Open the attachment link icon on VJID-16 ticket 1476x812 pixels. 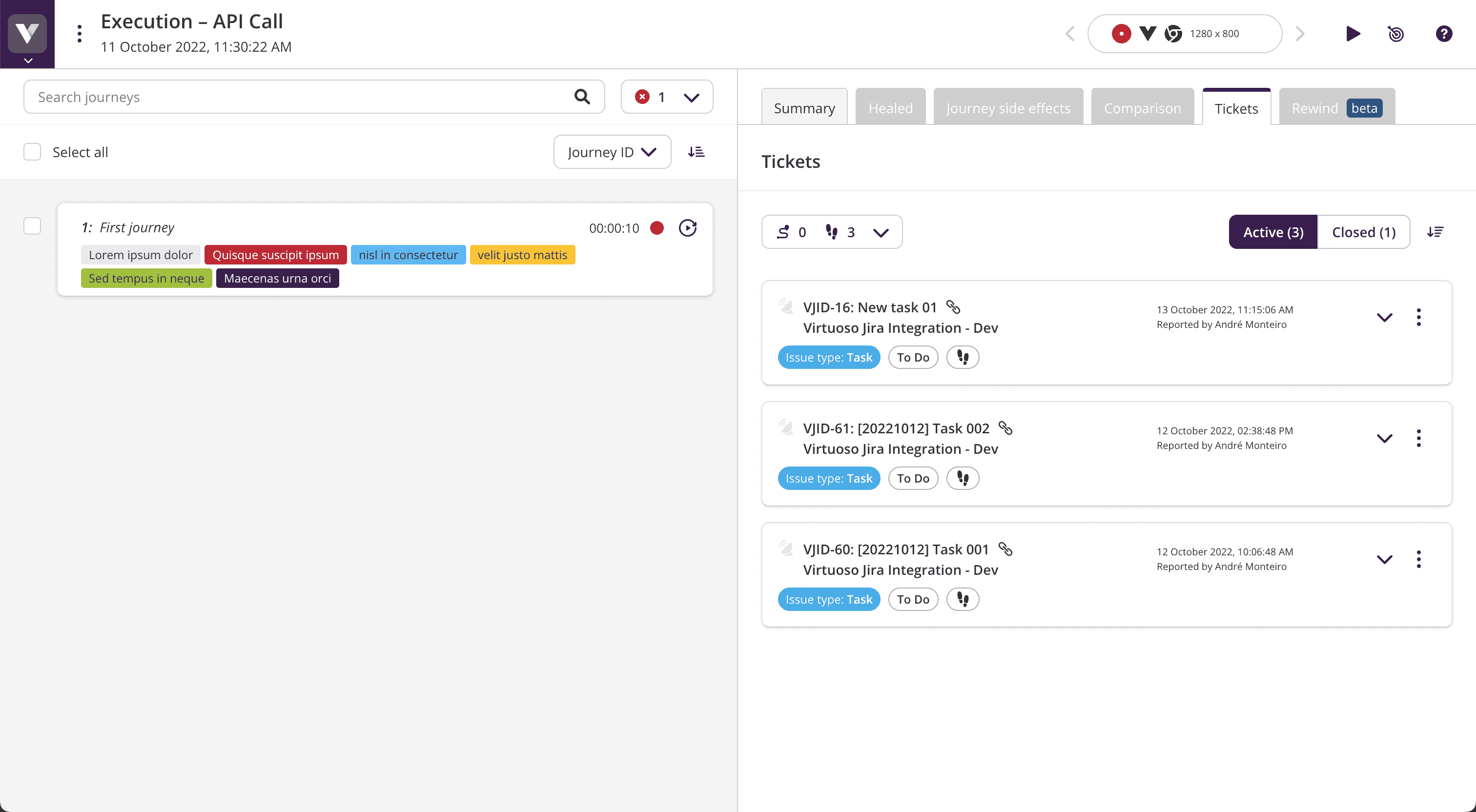pyautogui.click(x=953, y=307)
